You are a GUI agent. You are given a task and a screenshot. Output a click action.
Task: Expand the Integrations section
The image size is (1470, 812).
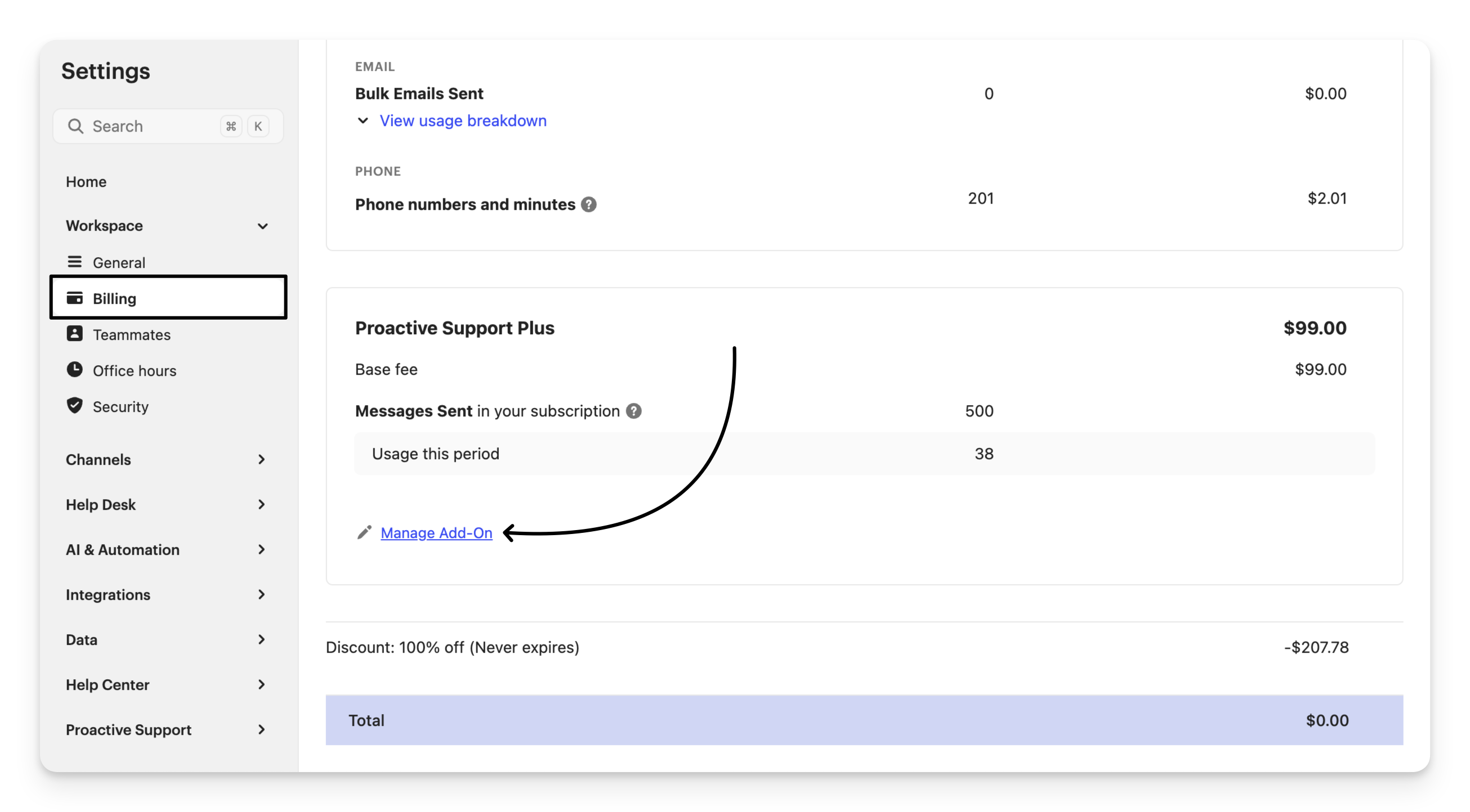(x=261, y=595)
